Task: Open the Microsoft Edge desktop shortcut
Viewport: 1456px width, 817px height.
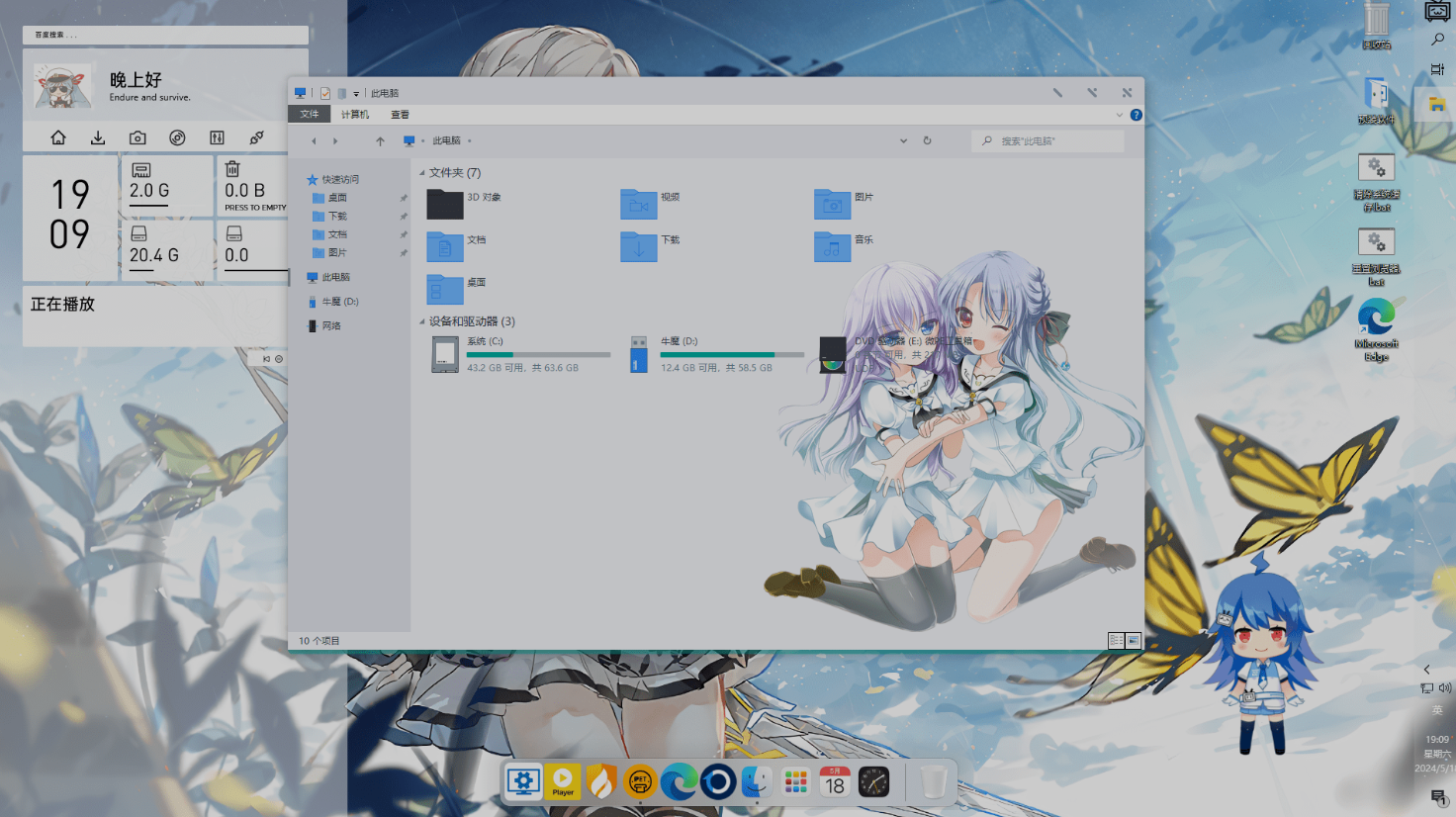Action: click(x=1376, y=331)
